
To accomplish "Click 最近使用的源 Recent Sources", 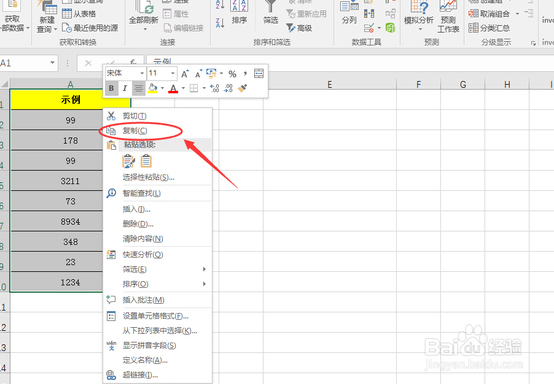I will [x=90, y=28].
